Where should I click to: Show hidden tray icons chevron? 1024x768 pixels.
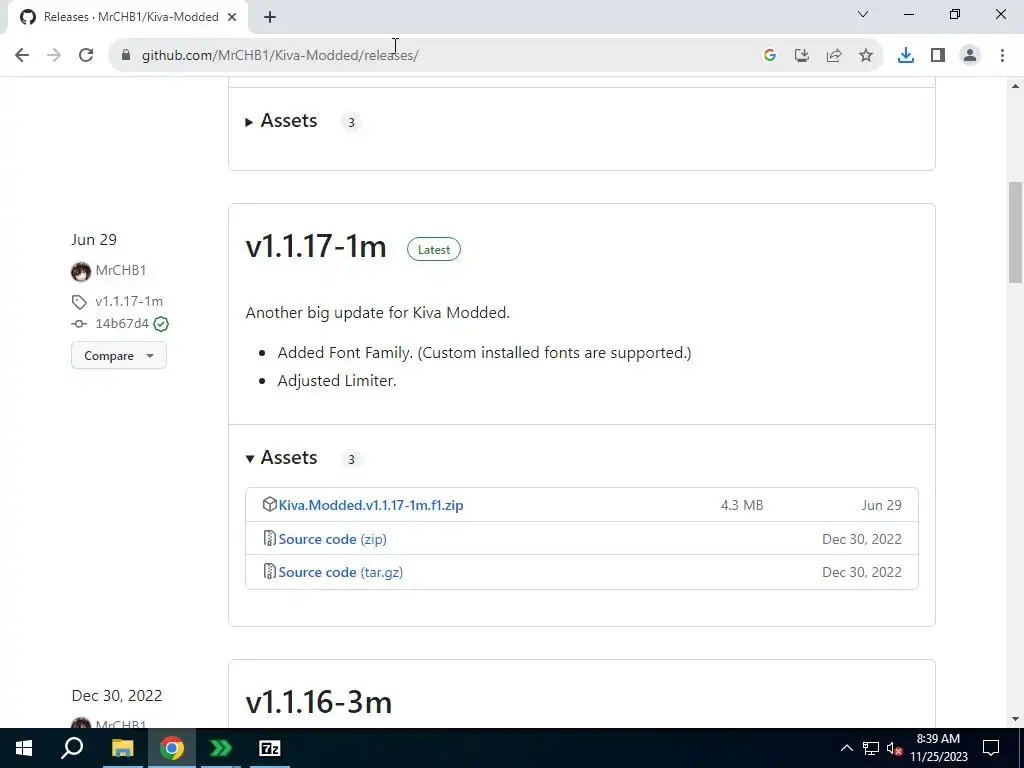click(x=846, y=748)
